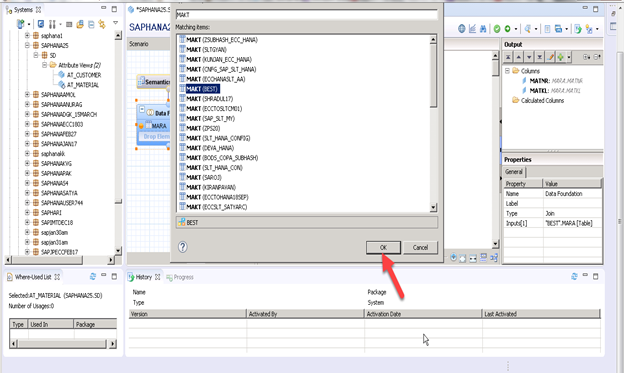Click the folder find icon in Systems toolbar
Image resolution: width=624 pixels, height=373 pixels.
(80, 24)
